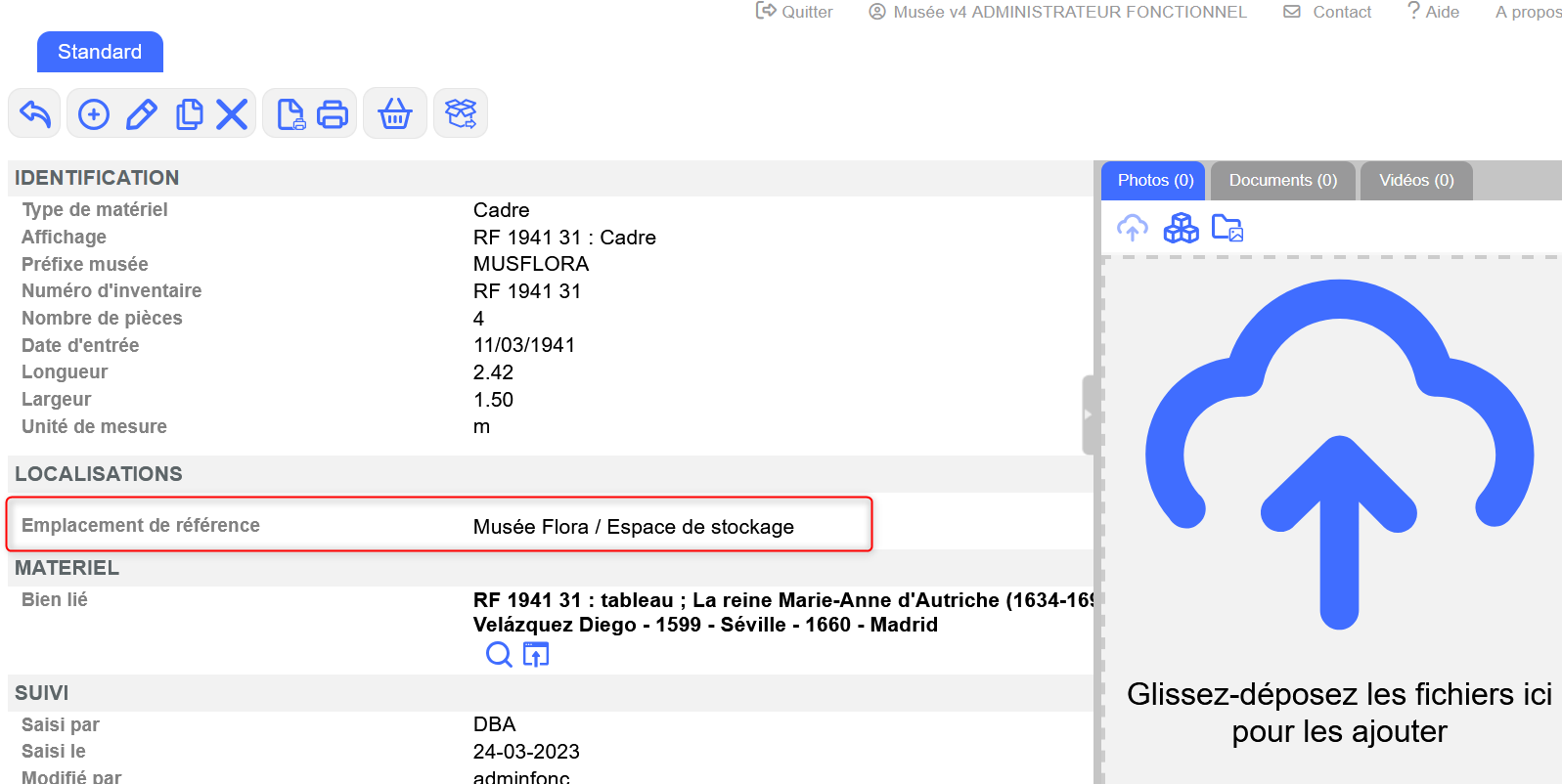This screenshot has width=1562, height=784.
Task: Duplicate the record with copy icon
Action: pyautogui.click(x=189, y=114)
